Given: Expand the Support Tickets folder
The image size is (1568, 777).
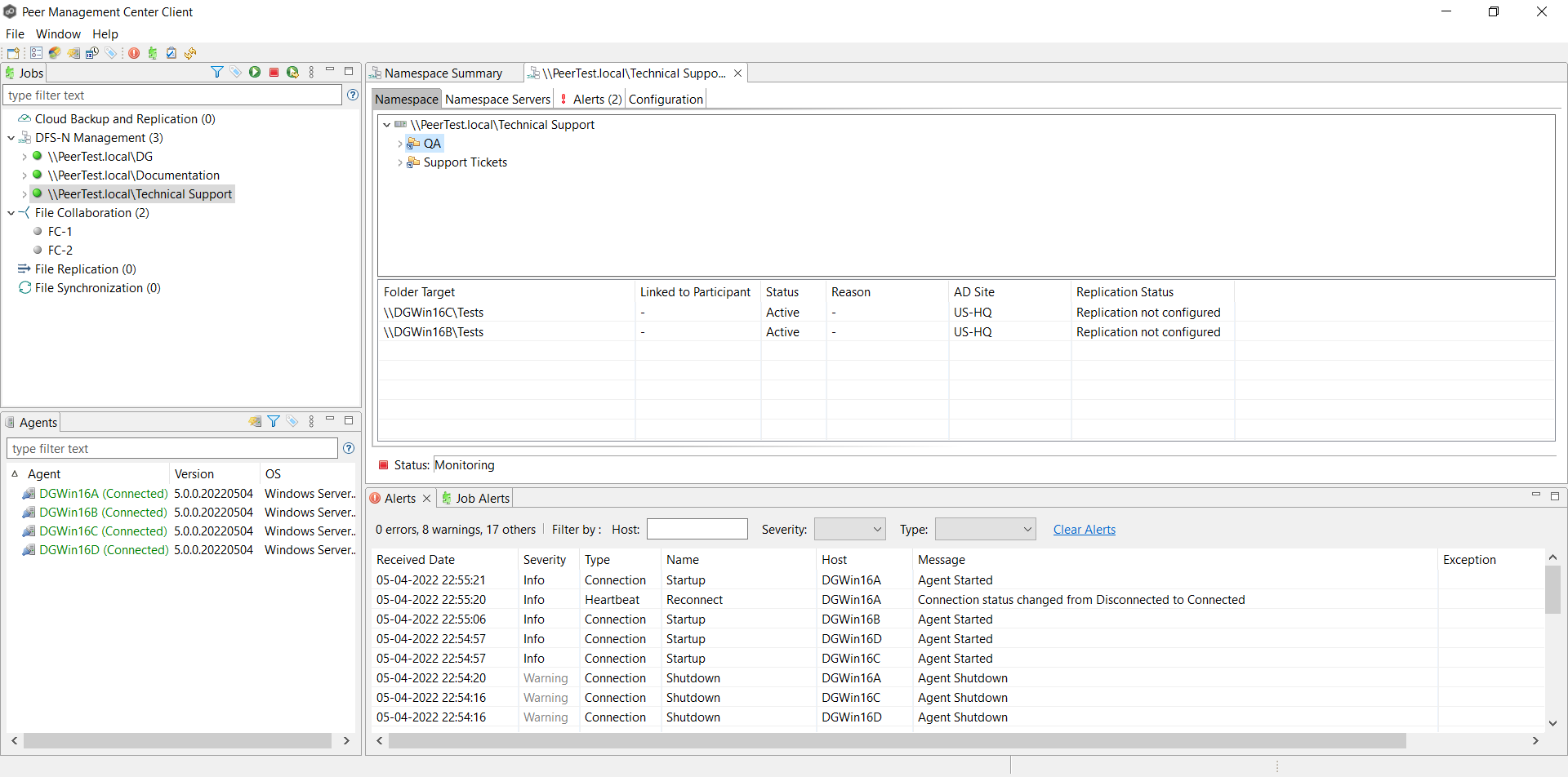Looking at the screenshot, I should pyautogui.click(x=400, y=162).
